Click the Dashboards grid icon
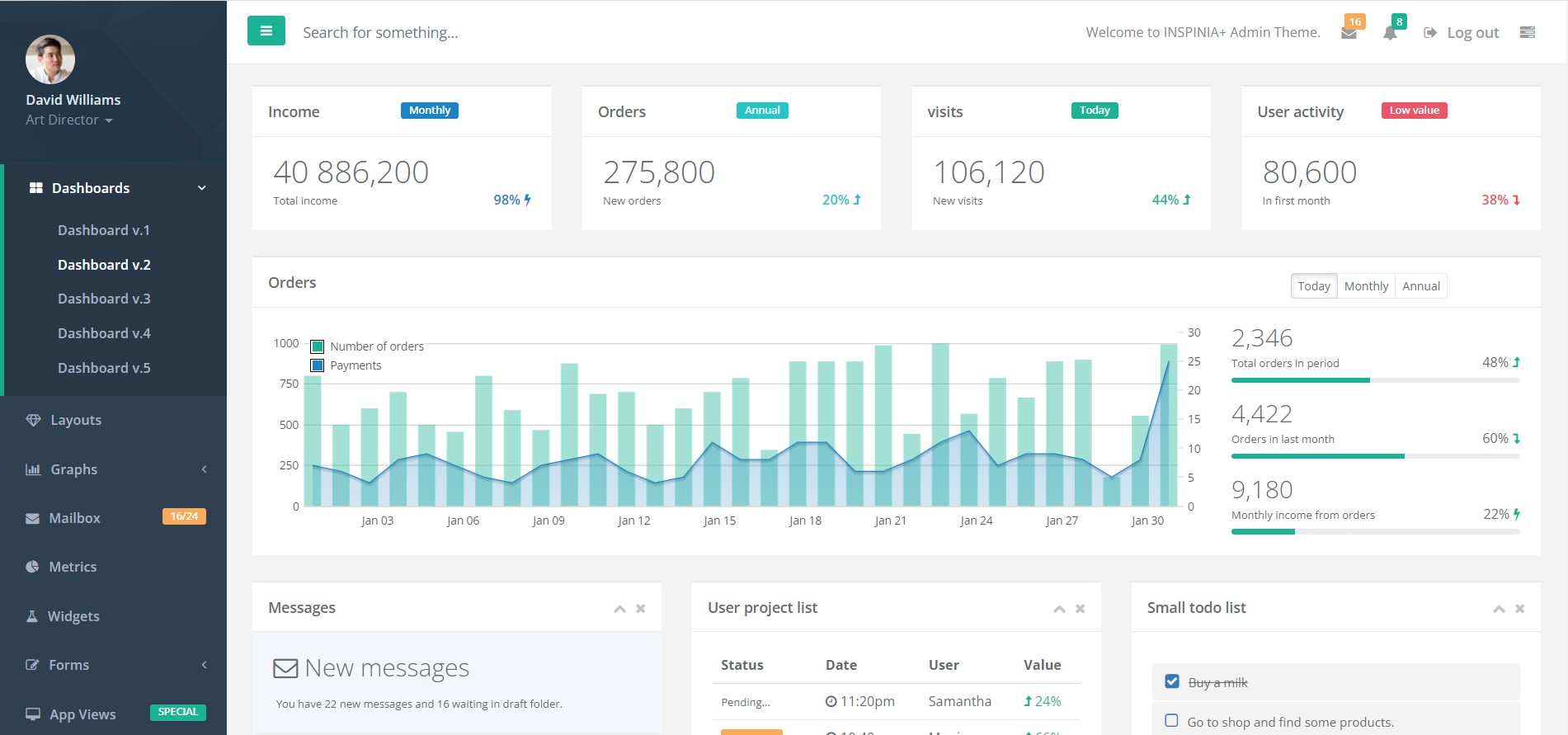This screenshot has height=735, width=1568. [36, 188]
